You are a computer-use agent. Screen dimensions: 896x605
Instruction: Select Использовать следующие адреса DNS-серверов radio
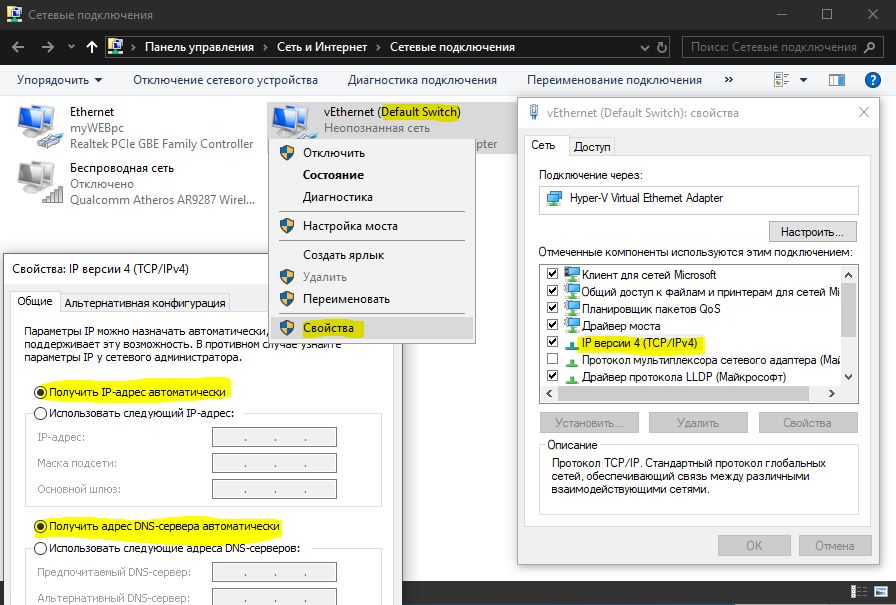(40, 548)
